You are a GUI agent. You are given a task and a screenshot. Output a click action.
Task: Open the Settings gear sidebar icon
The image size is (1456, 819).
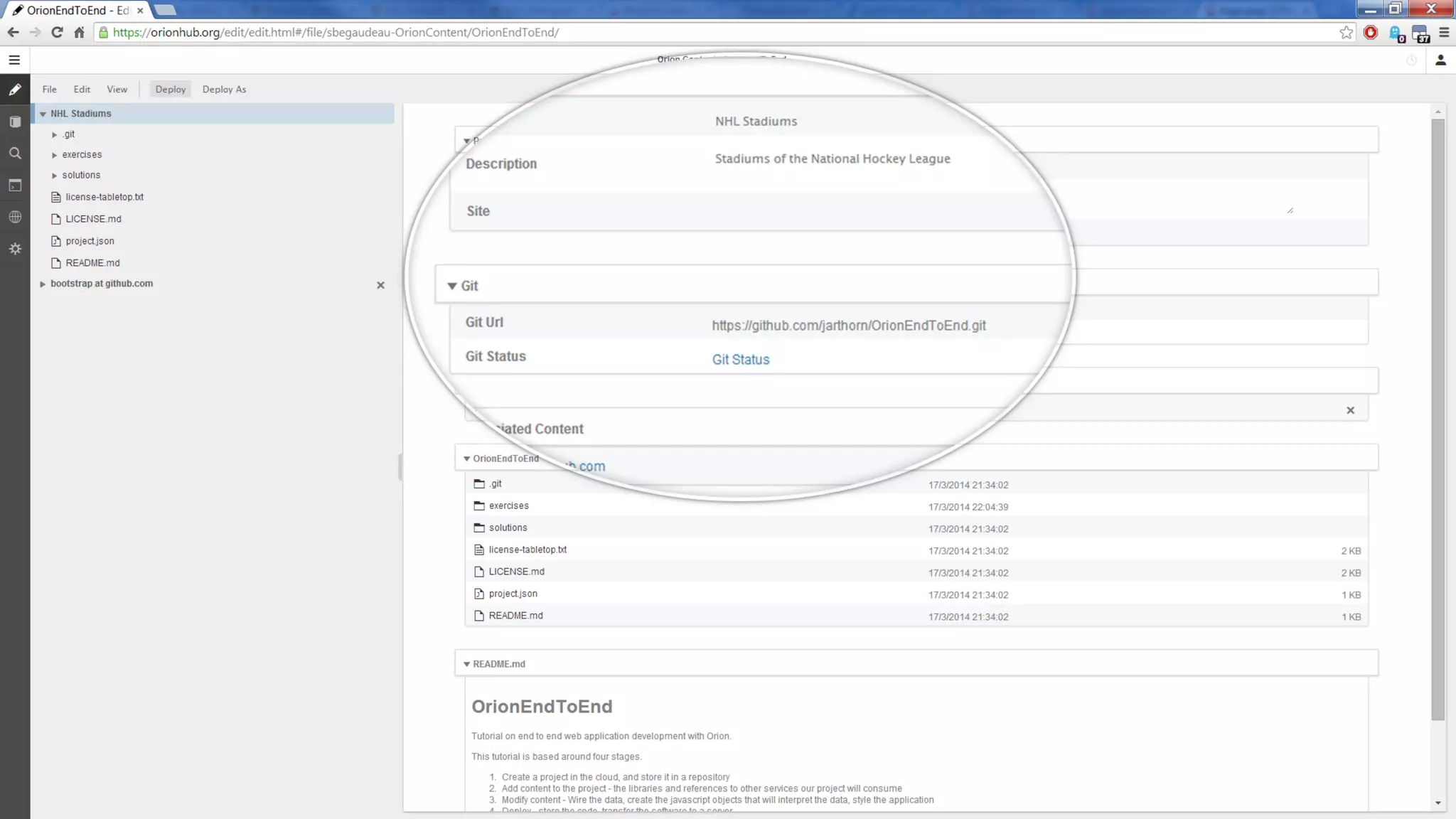point(15,249)
